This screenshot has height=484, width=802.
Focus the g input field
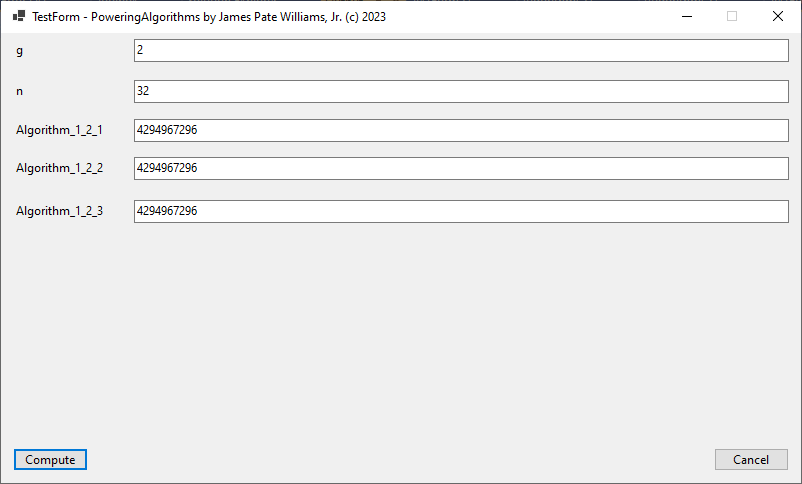[461, 50]
